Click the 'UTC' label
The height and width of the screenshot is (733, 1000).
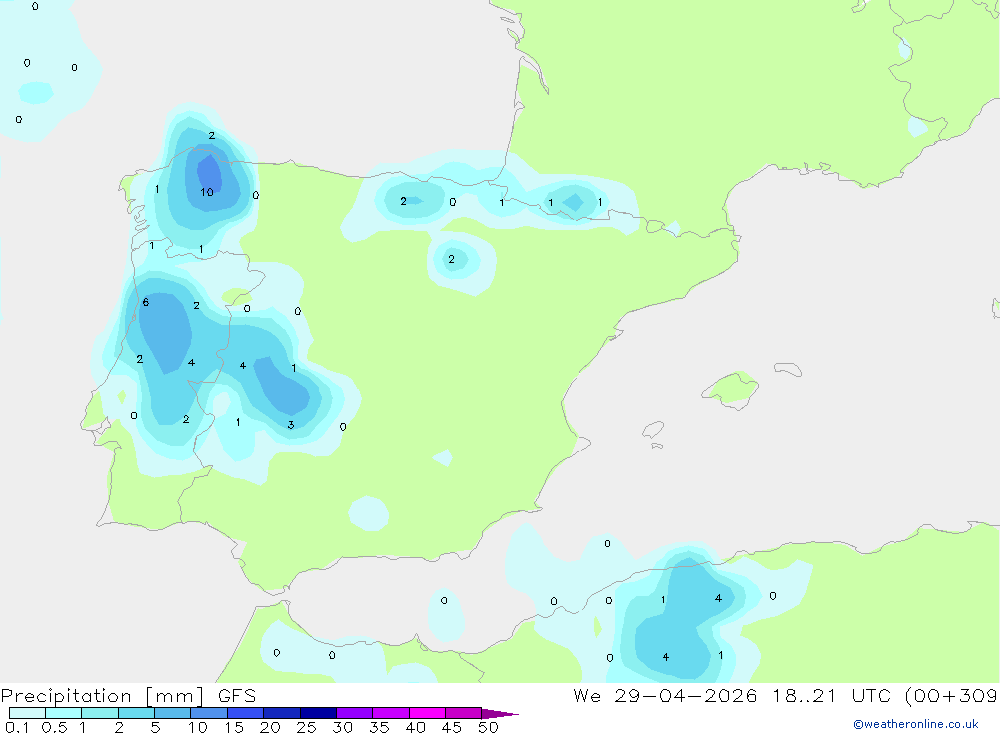click(871, 695)
